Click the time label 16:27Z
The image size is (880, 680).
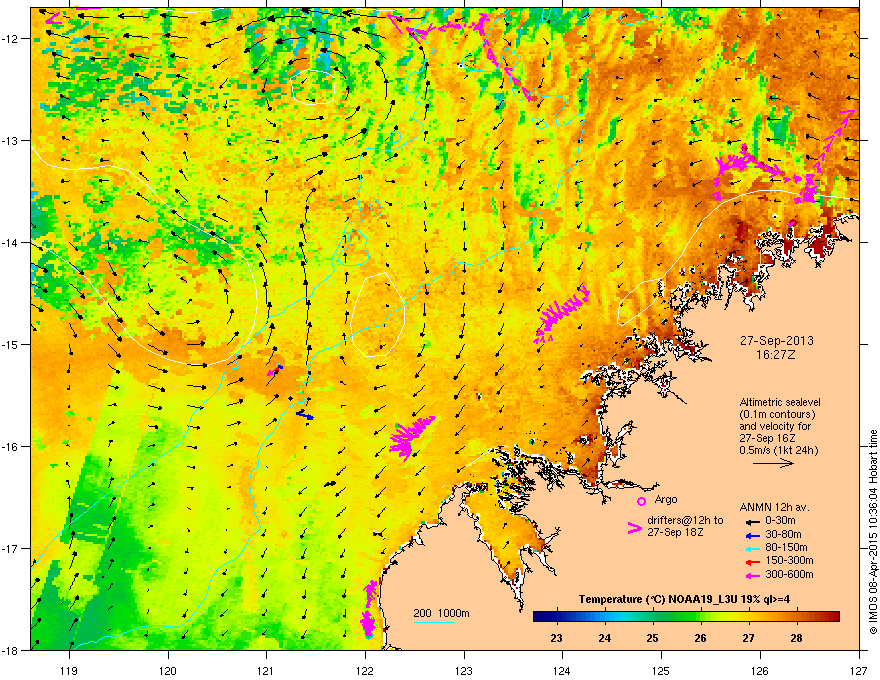click(776, 355)
